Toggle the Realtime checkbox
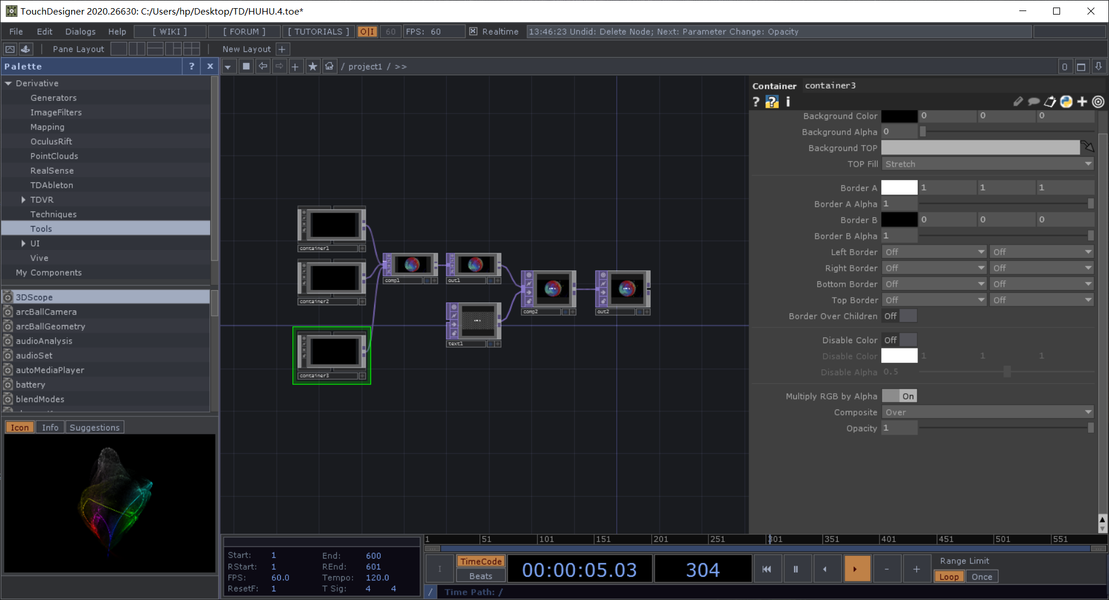Image resolution: width=1109 pixels, height=600 pixels. 473,32
